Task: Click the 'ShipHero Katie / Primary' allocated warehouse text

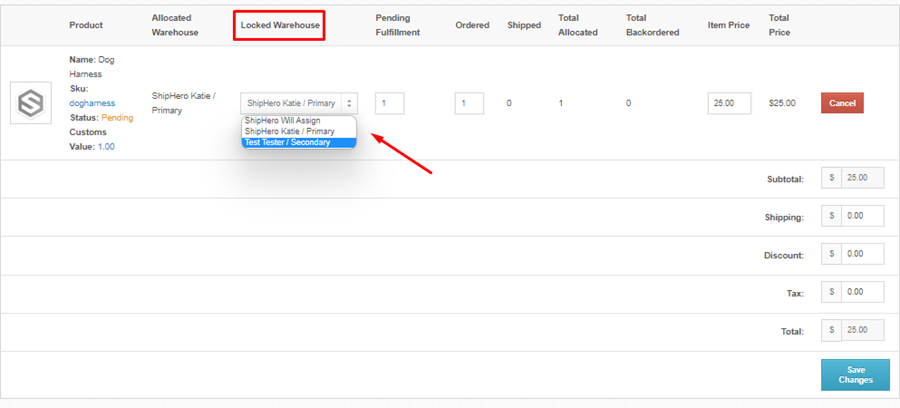Action: tap(184, 103)
